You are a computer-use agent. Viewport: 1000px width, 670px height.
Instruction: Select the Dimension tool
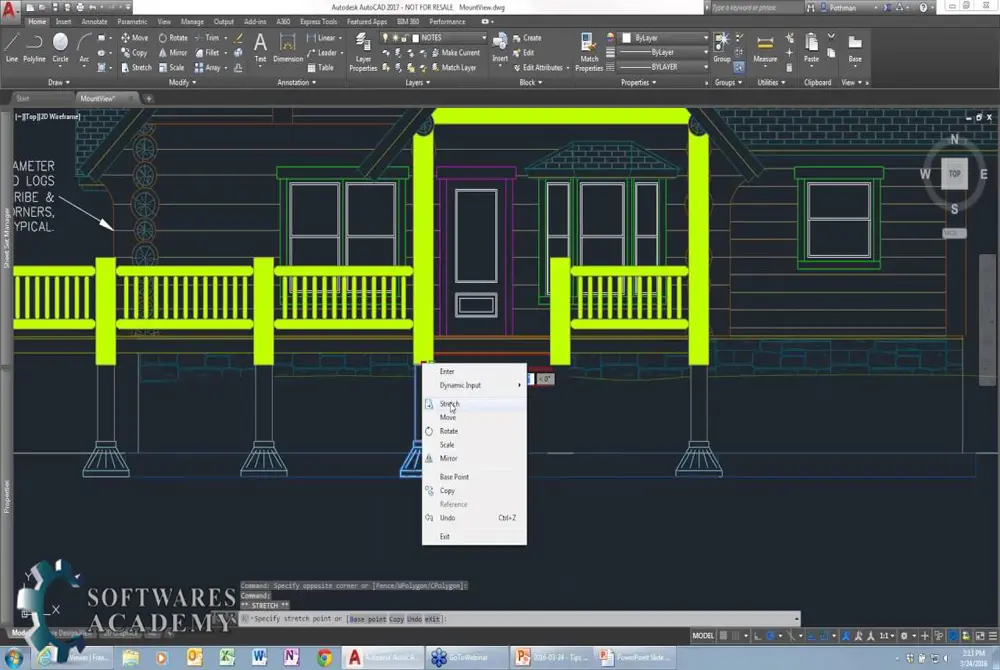(288, 48)
